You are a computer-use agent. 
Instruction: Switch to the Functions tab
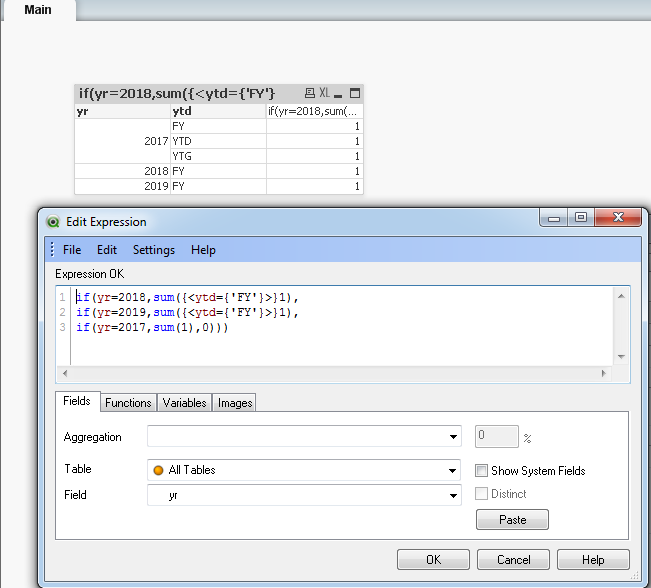coord(128,403)
